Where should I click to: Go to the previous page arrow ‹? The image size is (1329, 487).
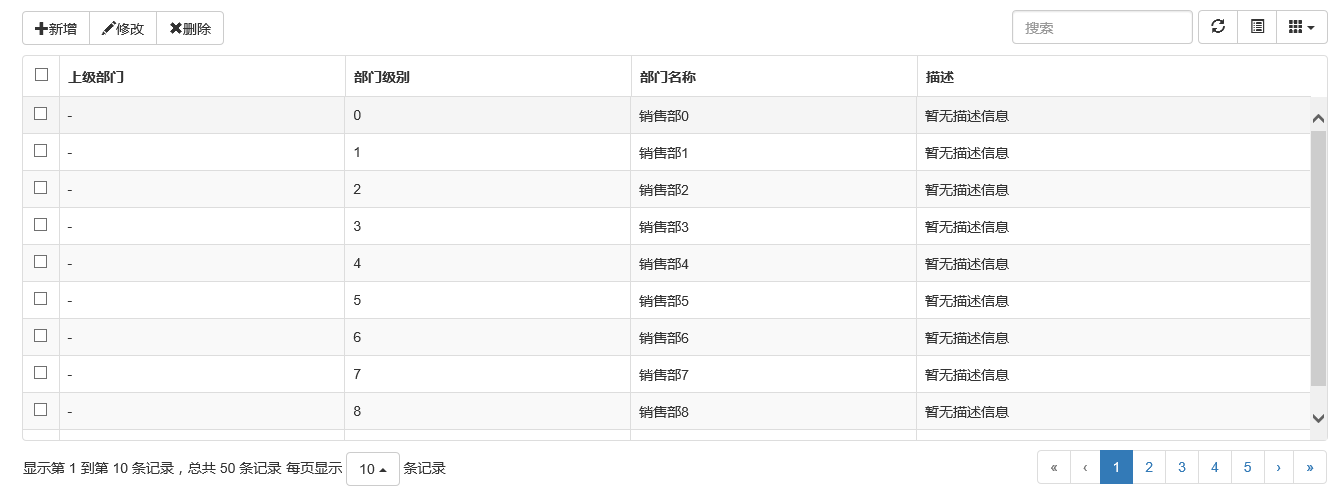tap(1085, 467)
